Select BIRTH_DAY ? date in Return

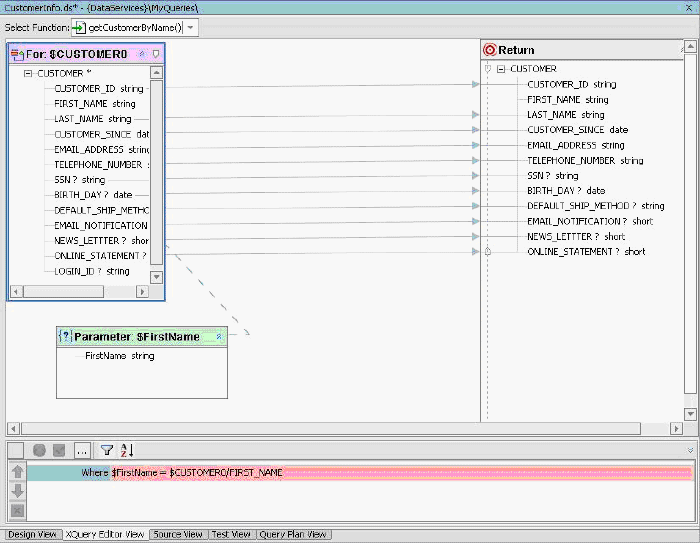pos(566,191)
